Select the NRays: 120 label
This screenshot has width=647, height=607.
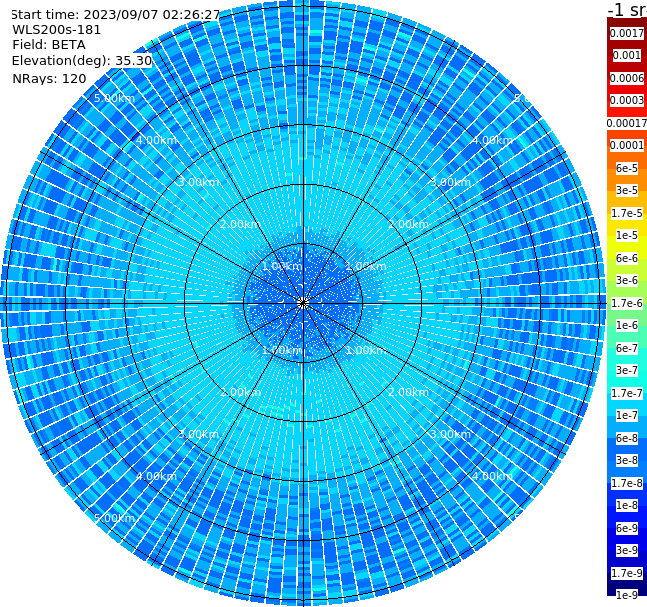point(49,78)
